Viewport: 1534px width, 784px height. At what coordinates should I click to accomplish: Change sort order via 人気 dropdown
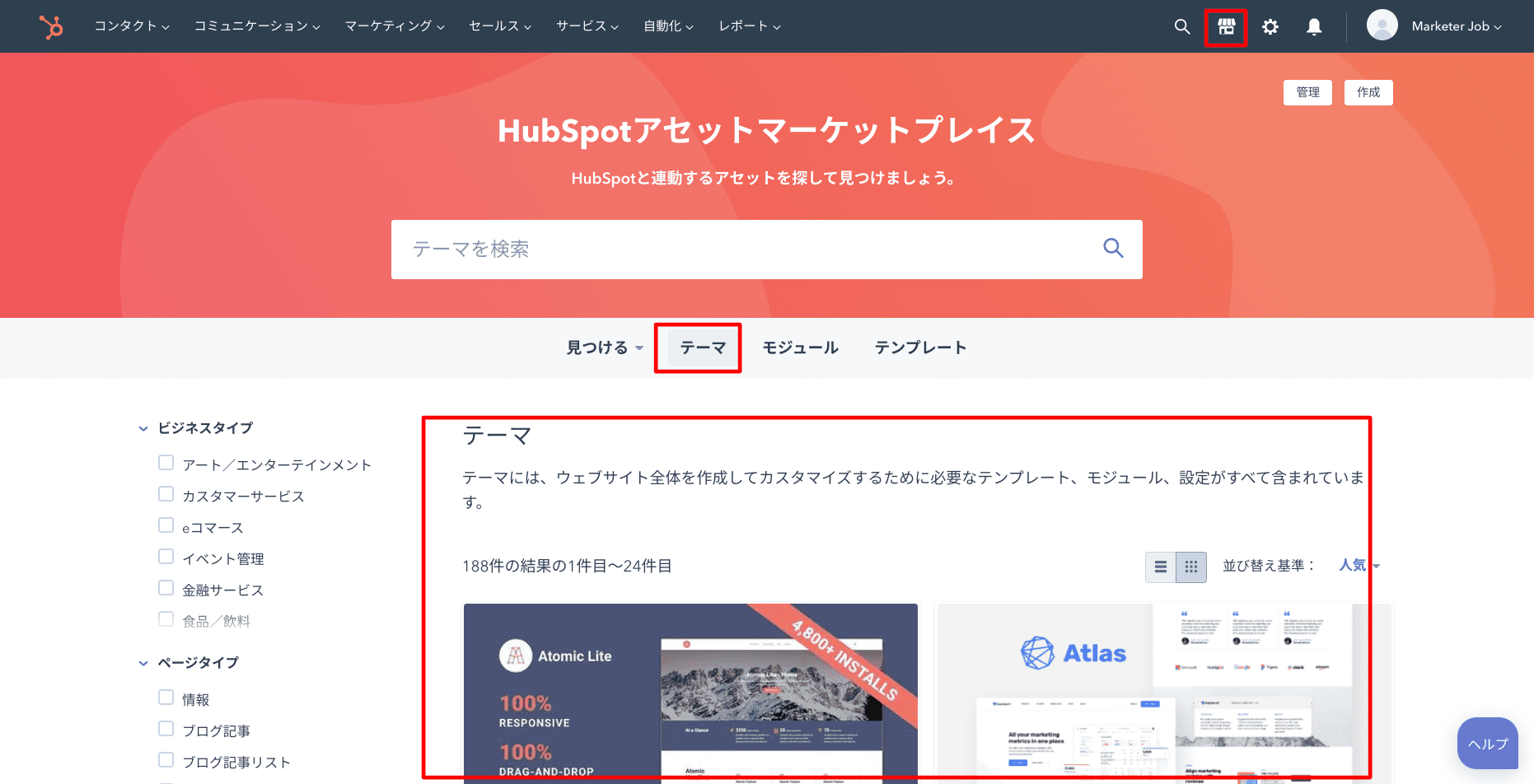(1359, 565)
